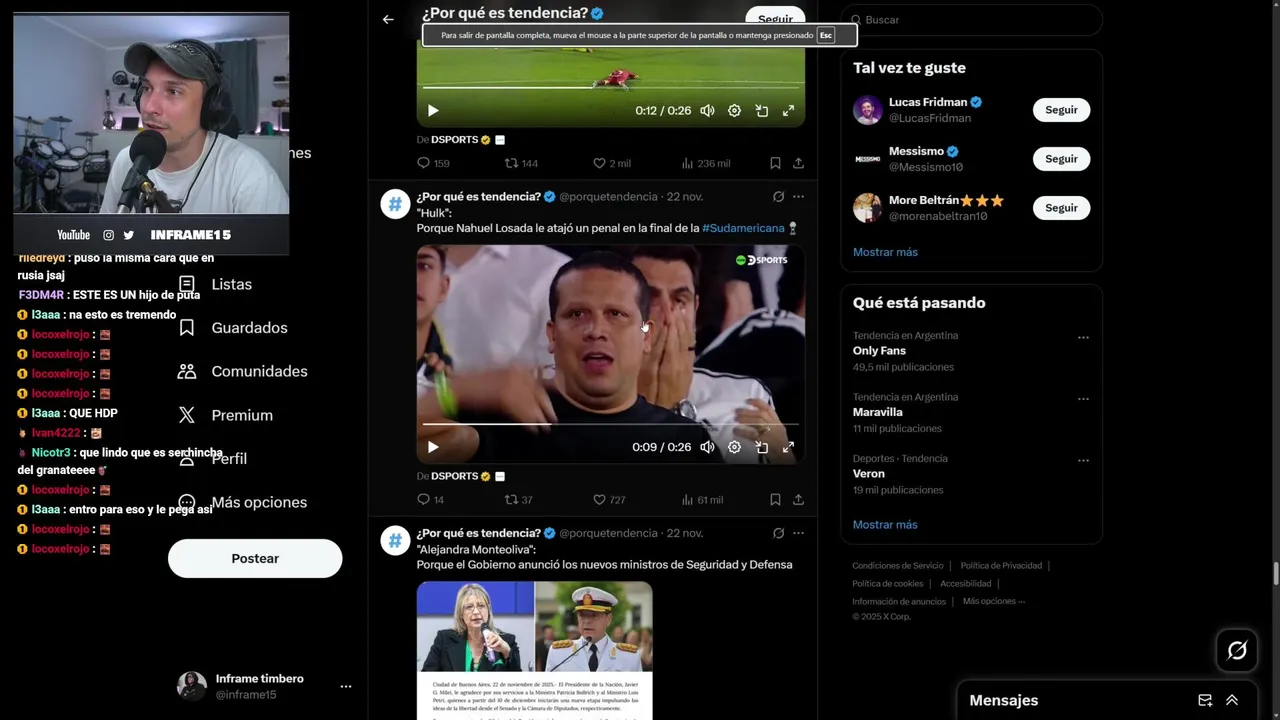Open Política de Privacidad link
Screen dimensions: 1280x720
point(1001,566)
